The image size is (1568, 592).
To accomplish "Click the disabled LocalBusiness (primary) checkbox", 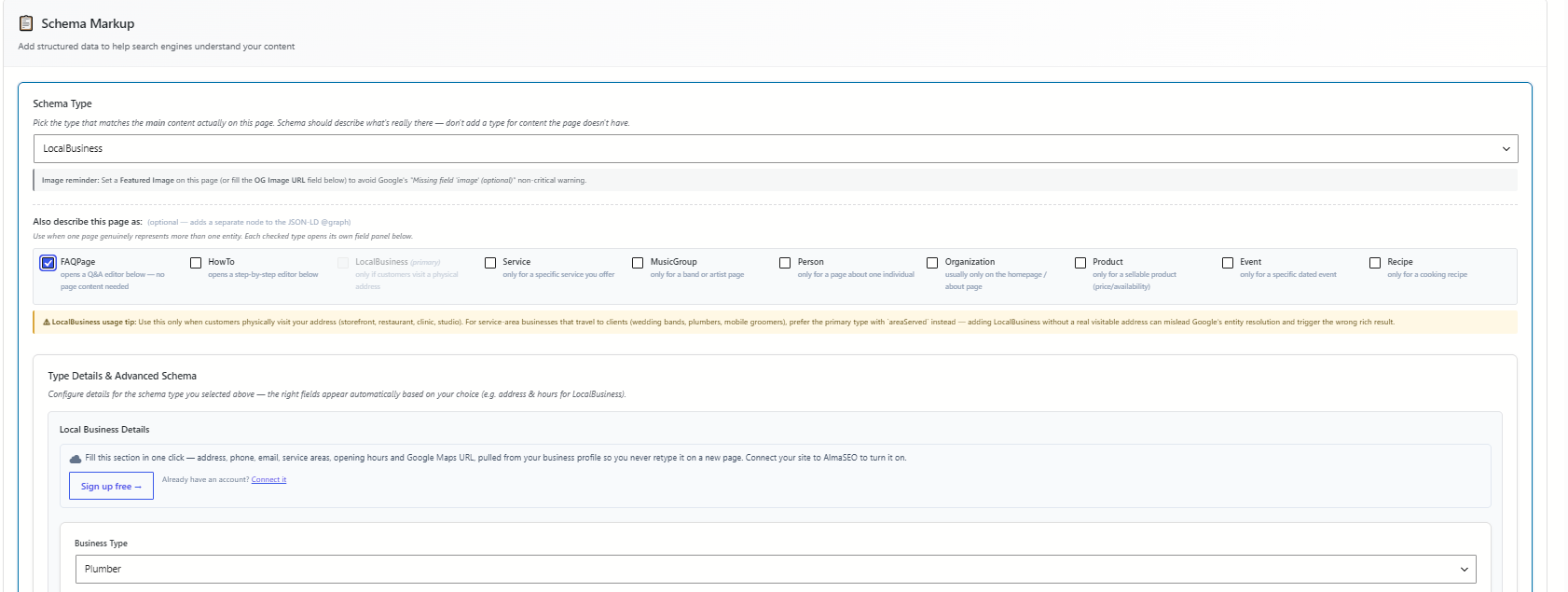I will tap(344, 263).
